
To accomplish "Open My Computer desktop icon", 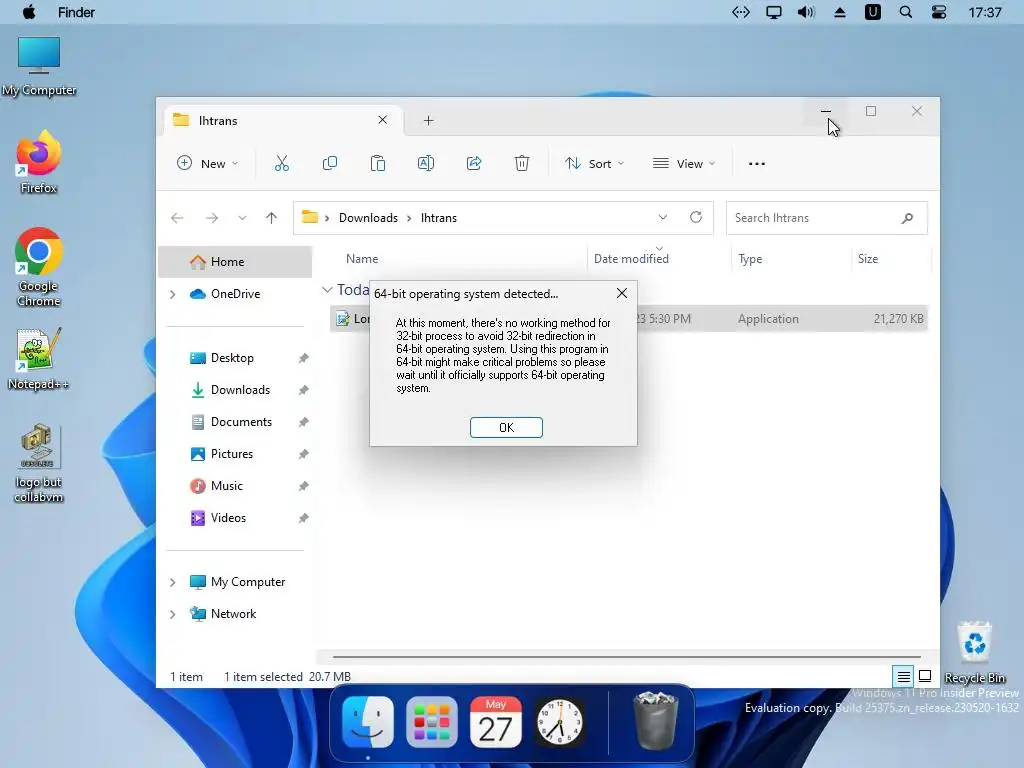I will pos(39,67).
